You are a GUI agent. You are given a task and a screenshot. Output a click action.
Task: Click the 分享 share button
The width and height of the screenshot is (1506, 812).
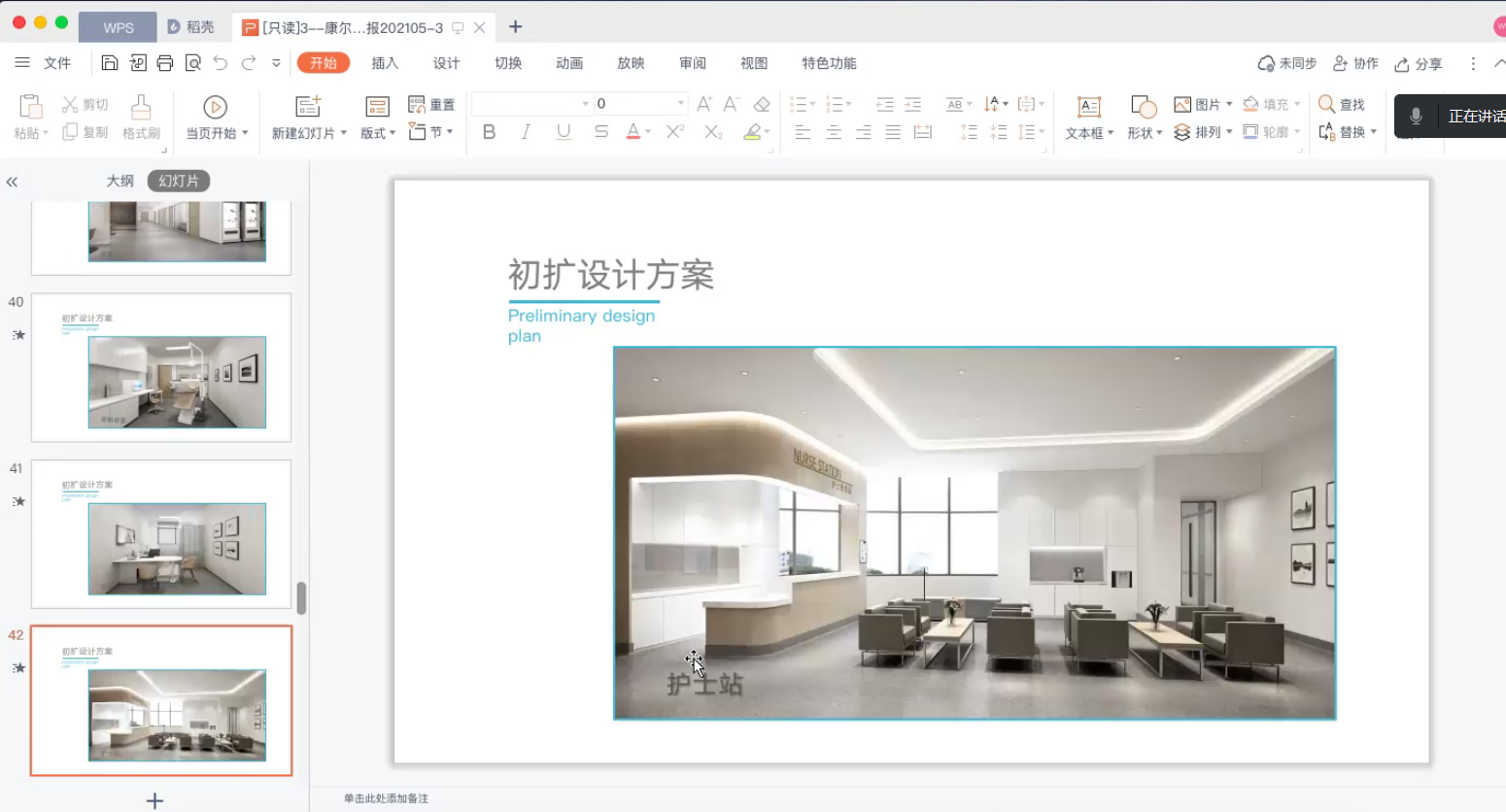click(x=1418, y=64)
